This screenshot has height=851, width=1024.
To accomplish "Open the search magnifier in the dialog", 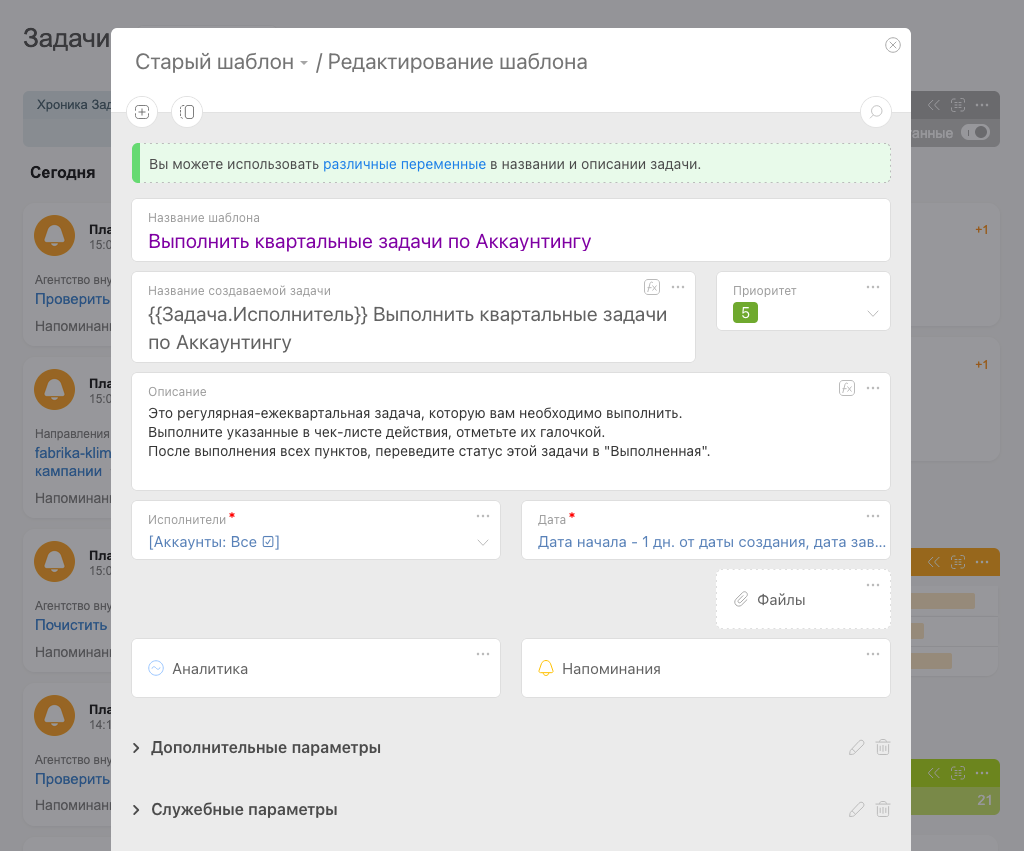I will pos(876,112).
